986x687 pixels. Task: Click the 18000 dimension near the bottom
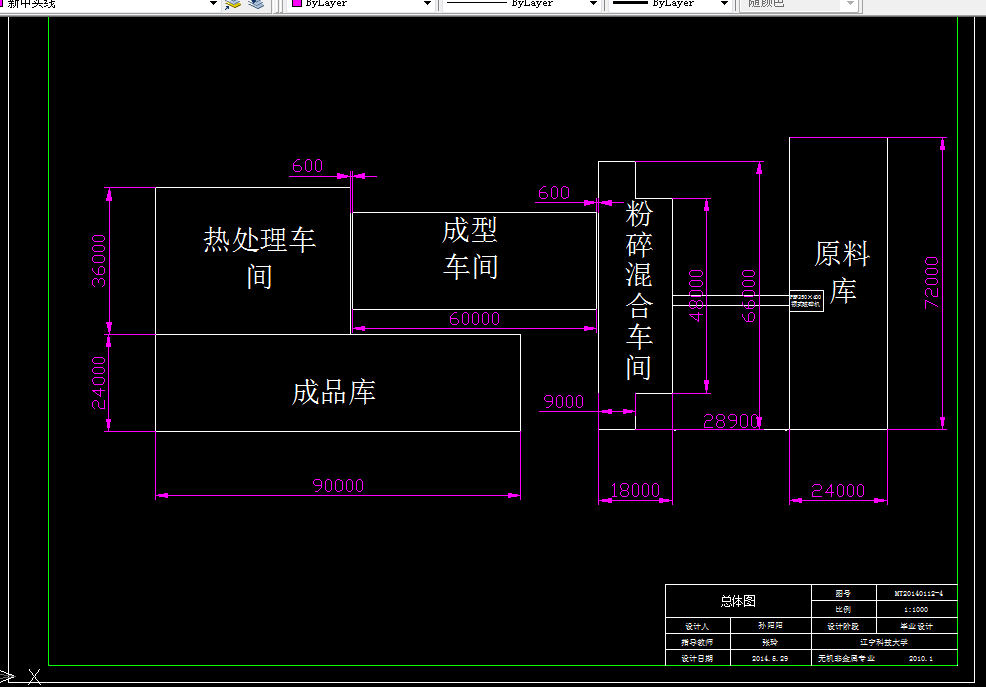(x=634, y=490)
